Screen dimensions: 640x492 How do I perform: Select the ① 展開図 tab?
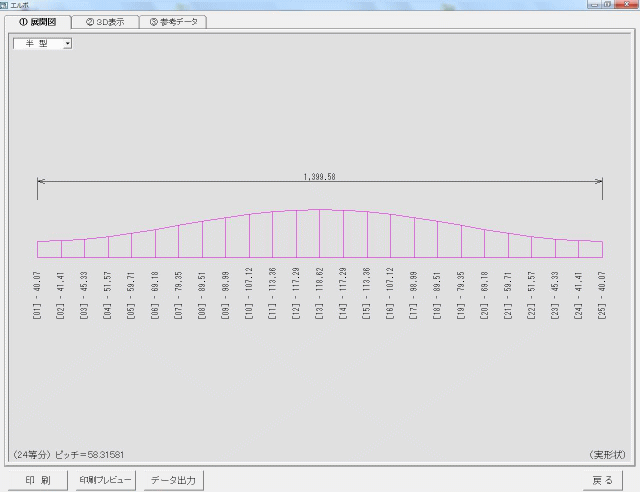[x=38, y=22]
